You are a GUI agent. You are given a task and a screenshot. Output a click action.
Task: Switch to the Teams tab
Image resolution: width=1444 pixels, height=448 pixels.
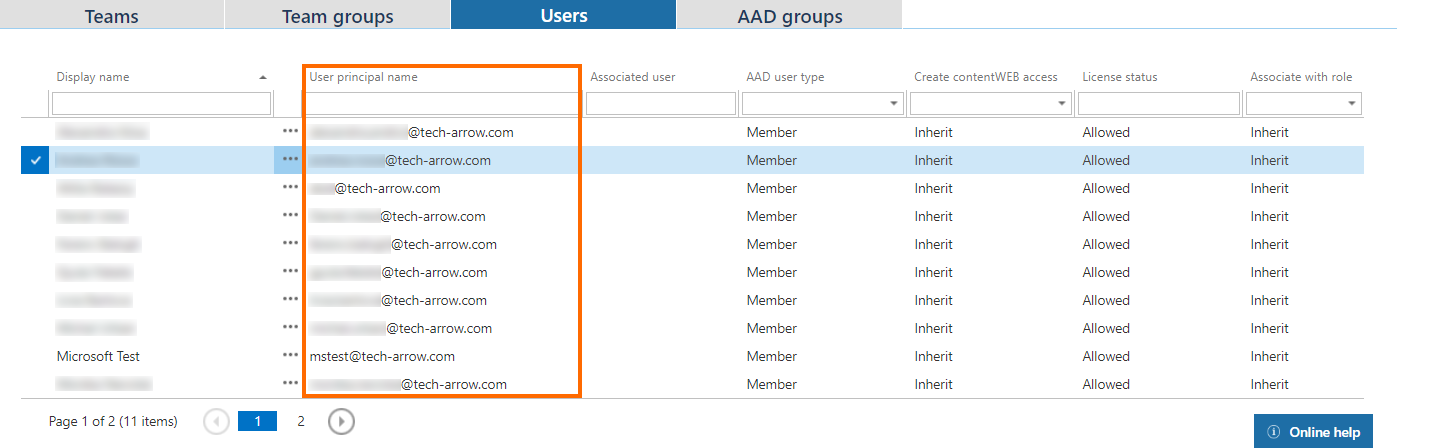click(112, 16)
